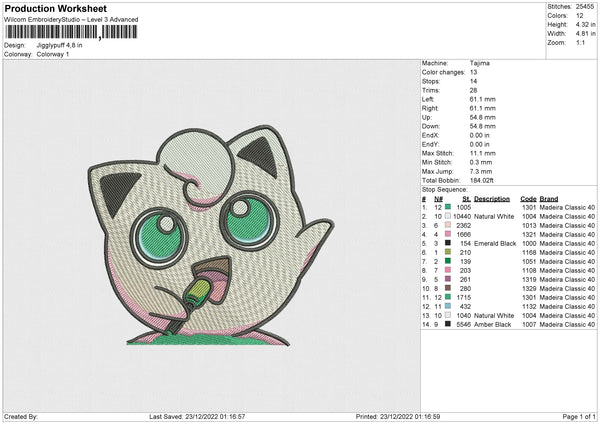Pick the light blue swatch in stop row 12

coord(448,306)
